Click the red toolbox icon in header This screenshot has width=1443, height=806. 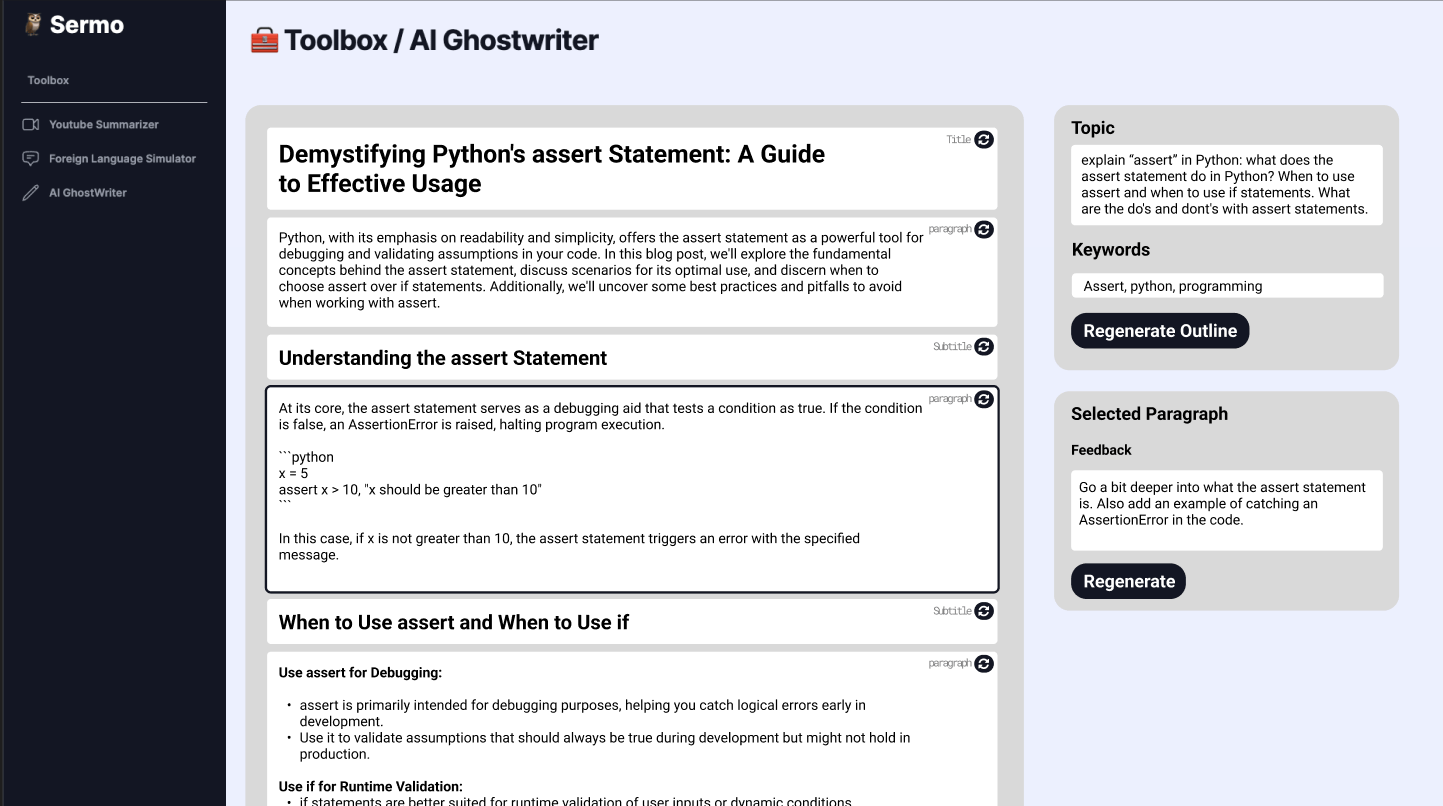(264, 40)
